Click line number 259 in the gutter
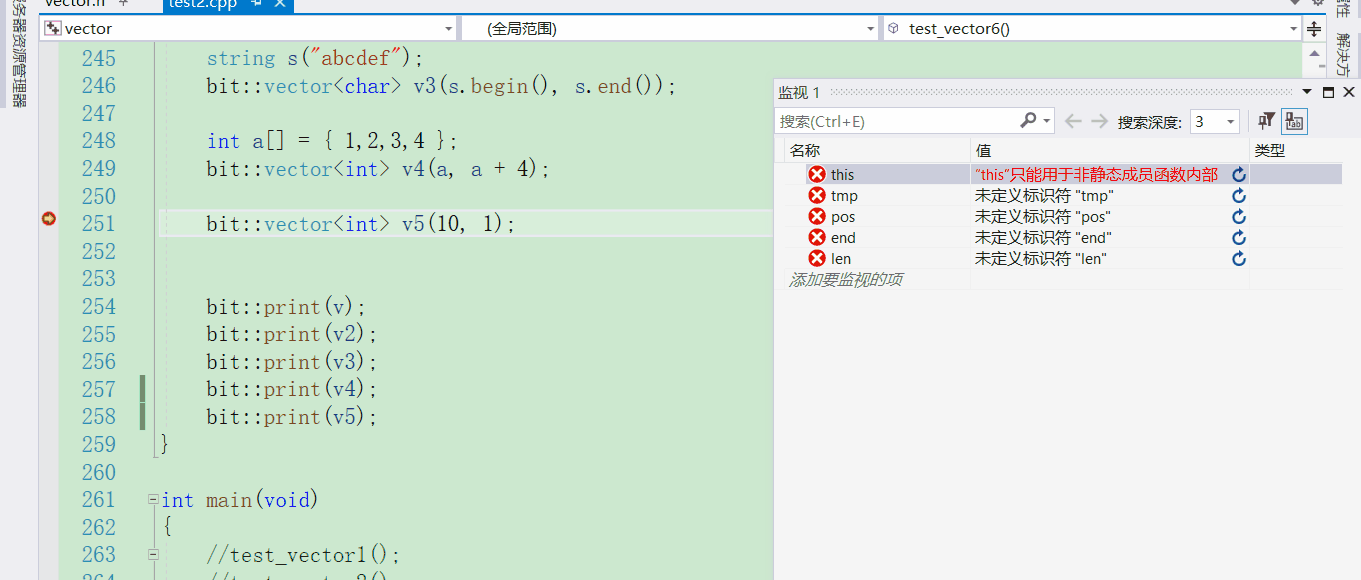 click(x=99, y=445)
